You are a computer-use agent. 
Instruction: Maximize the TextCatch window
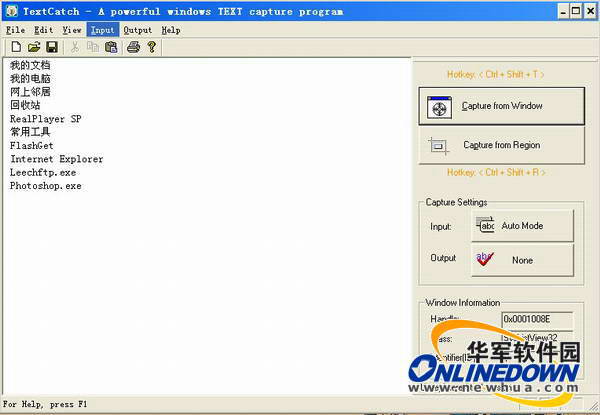(576, 11)
